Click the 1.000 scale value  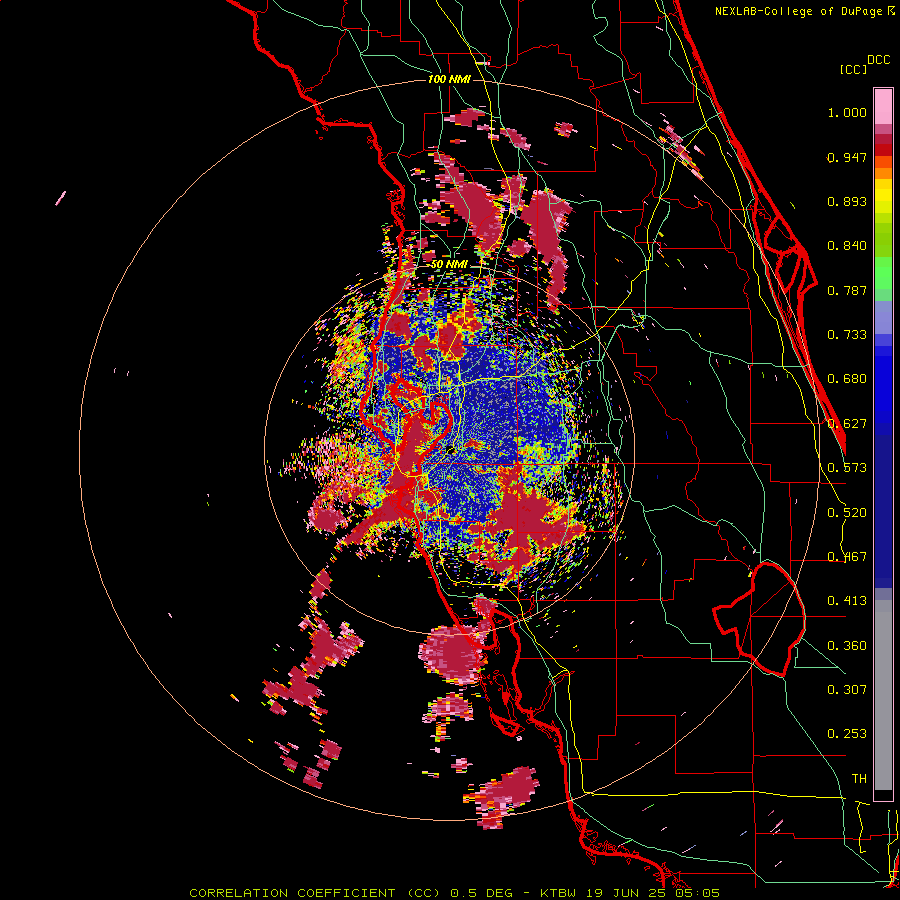(x=847, y=112)
